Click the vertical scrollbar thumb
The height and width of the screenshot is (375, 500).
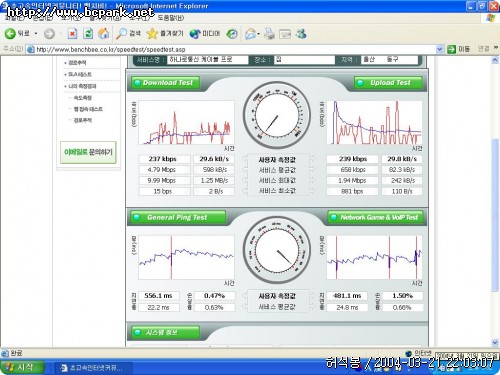tap(495, 215)
